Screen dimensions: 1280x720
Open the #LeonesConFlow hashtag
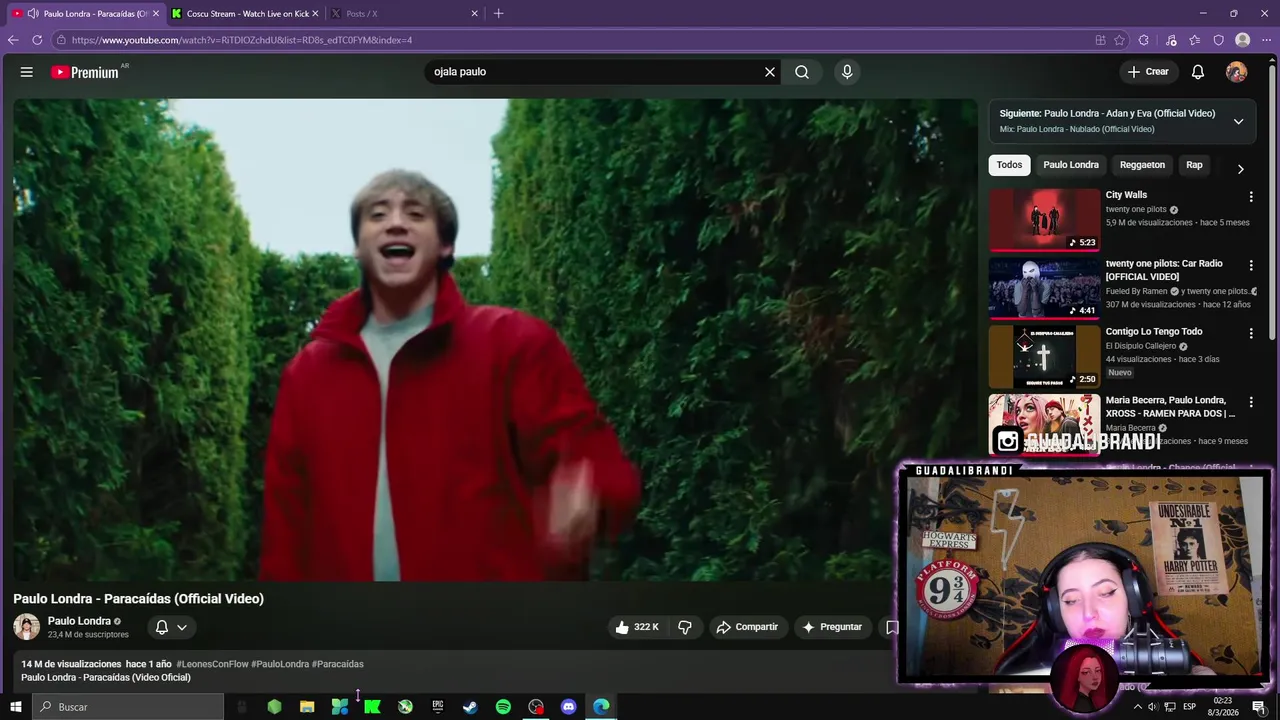[212, 664]
